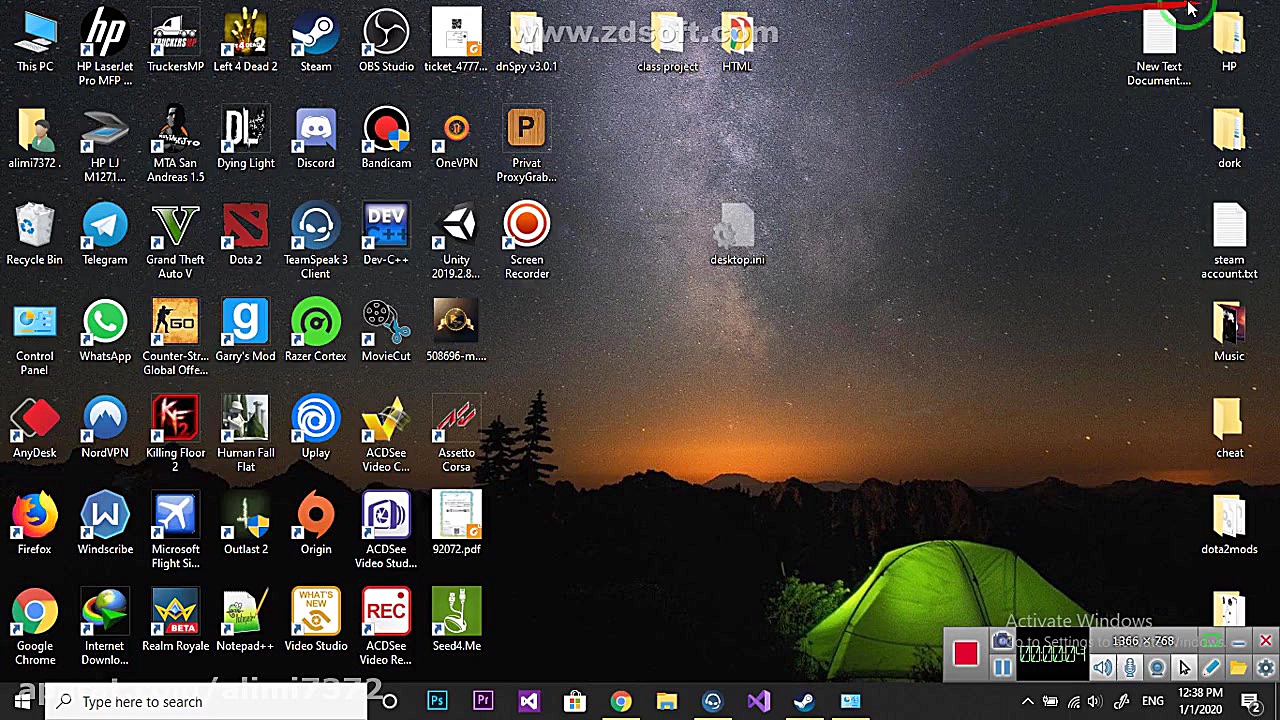Open the notification center
This screenshot has height=720, width=1280.
(x=1251, y=702)
